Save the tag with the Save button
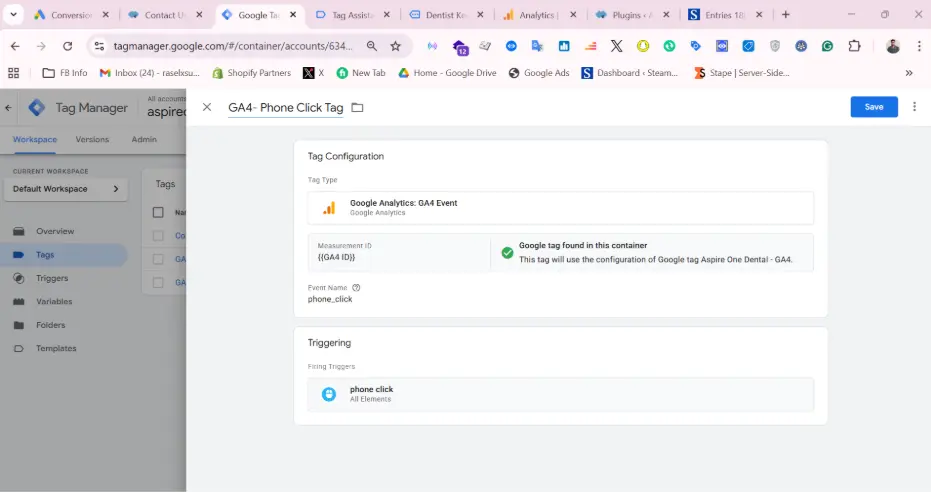The width and height of the screenshot is (931, 492). pyautogui.click(x=873, y=107)
